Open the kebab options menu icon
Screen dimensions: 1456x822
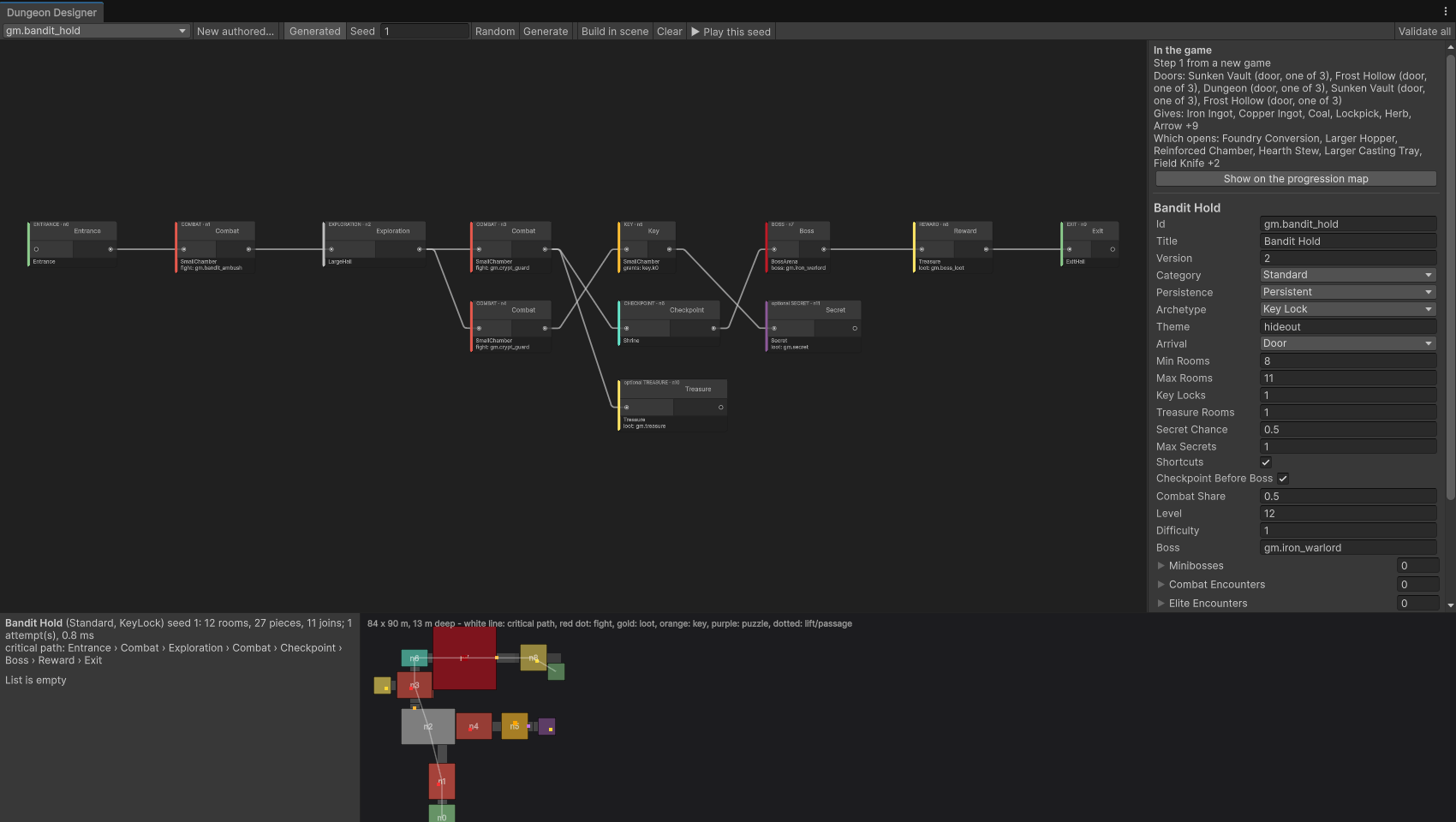click(x=1446, y=11)
